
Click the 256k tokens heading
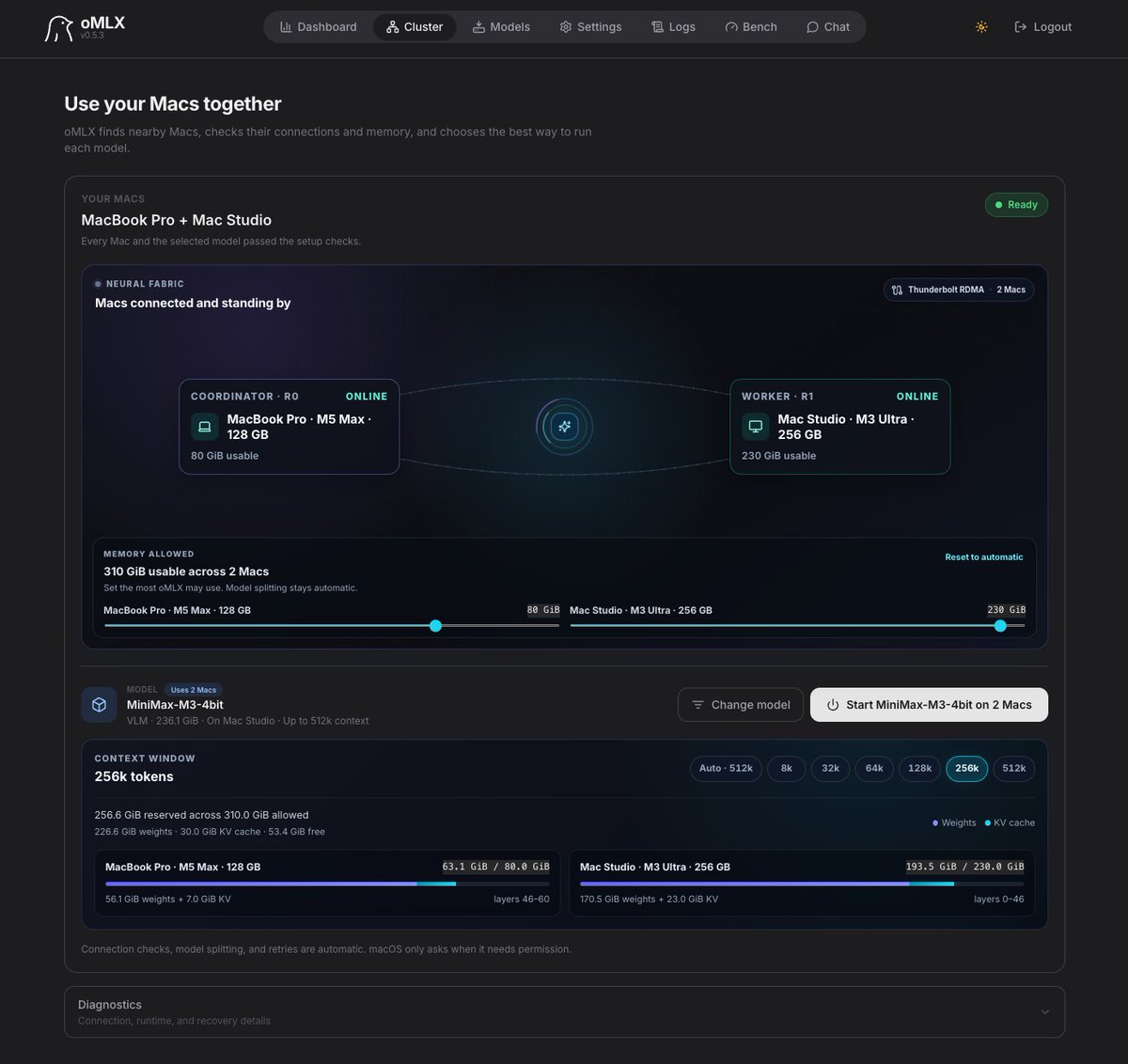[133, 776]
